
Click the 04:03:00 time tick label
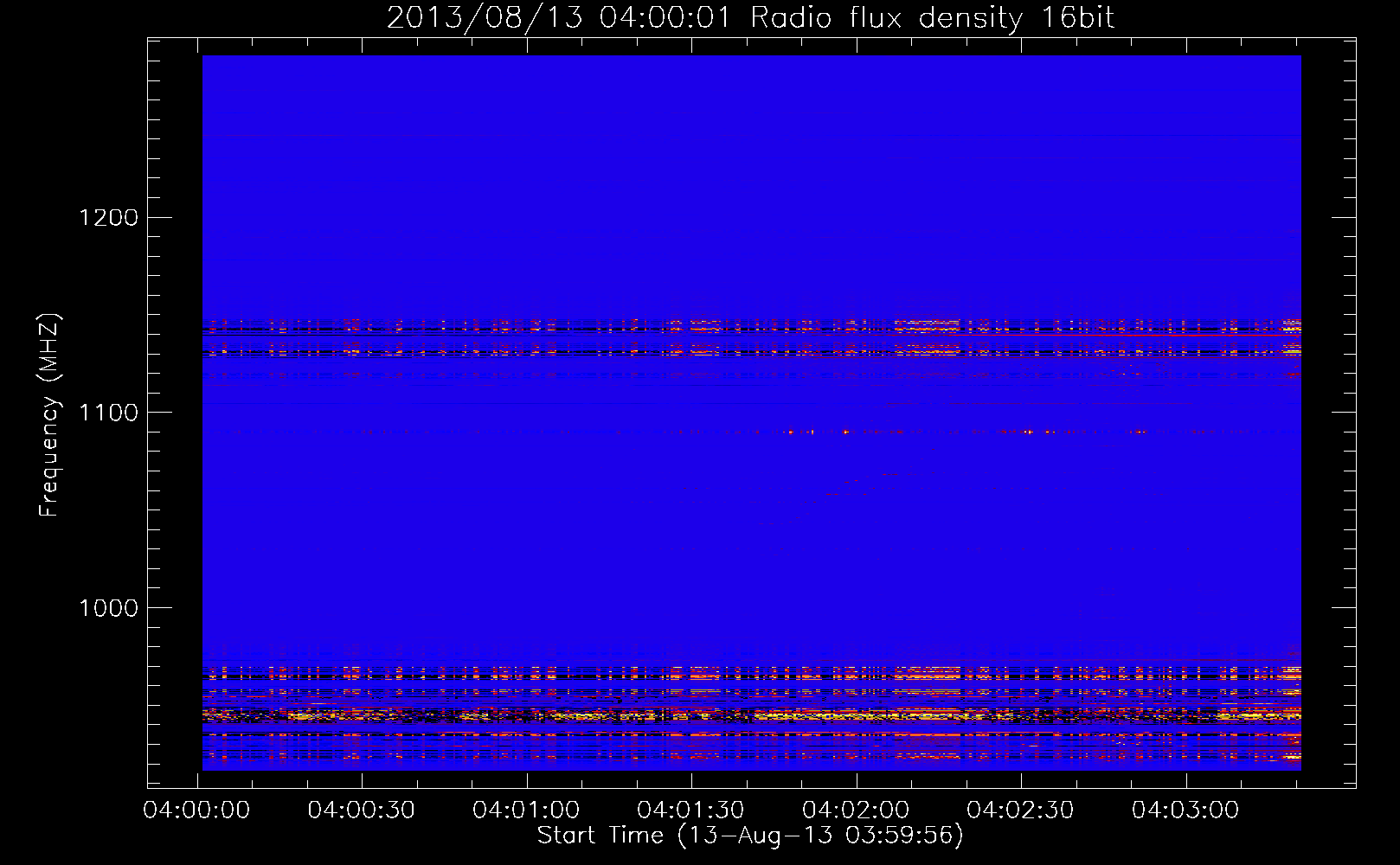[x=1185, y=811]
